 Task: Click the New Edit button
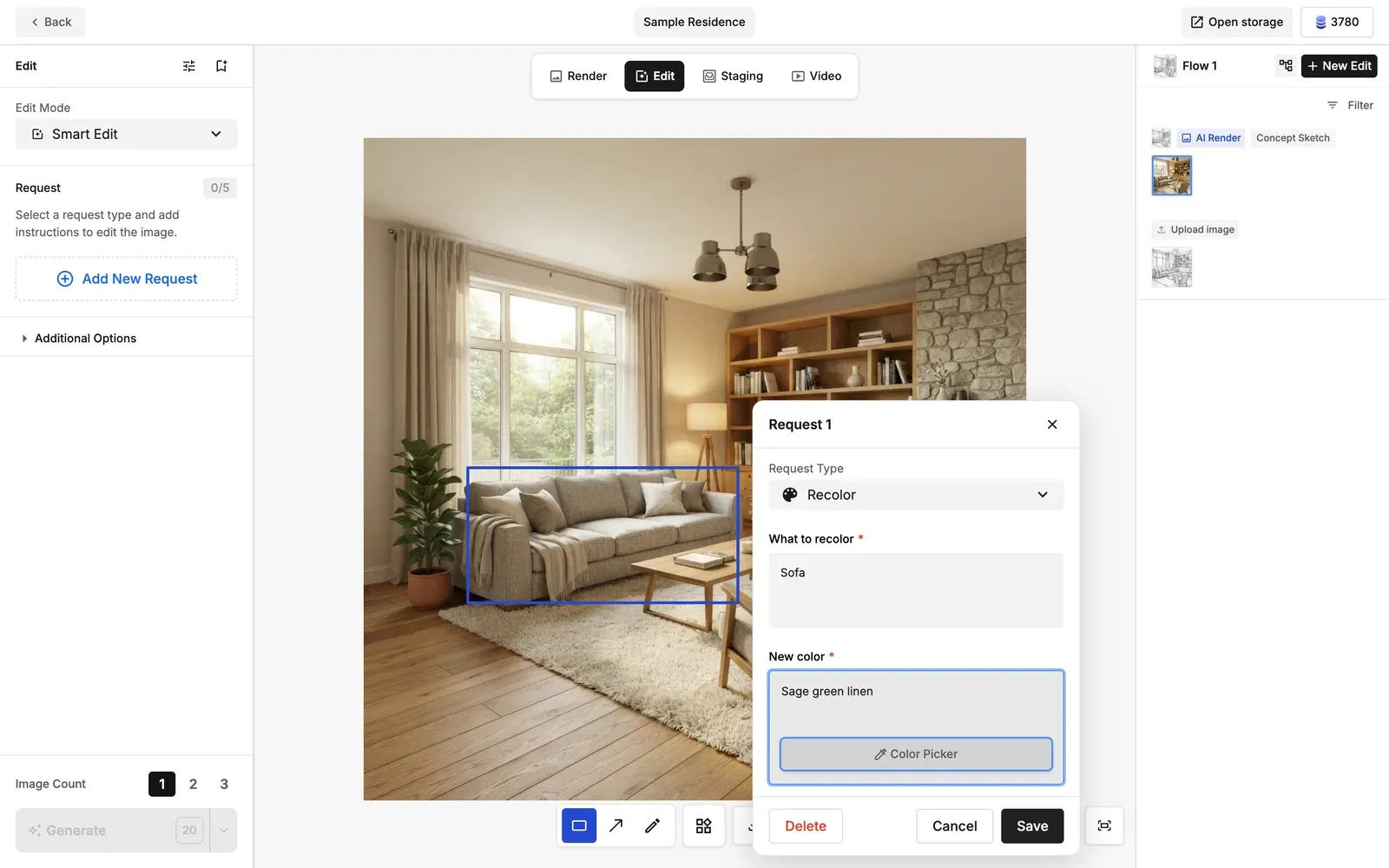(x=1339, y=66)
